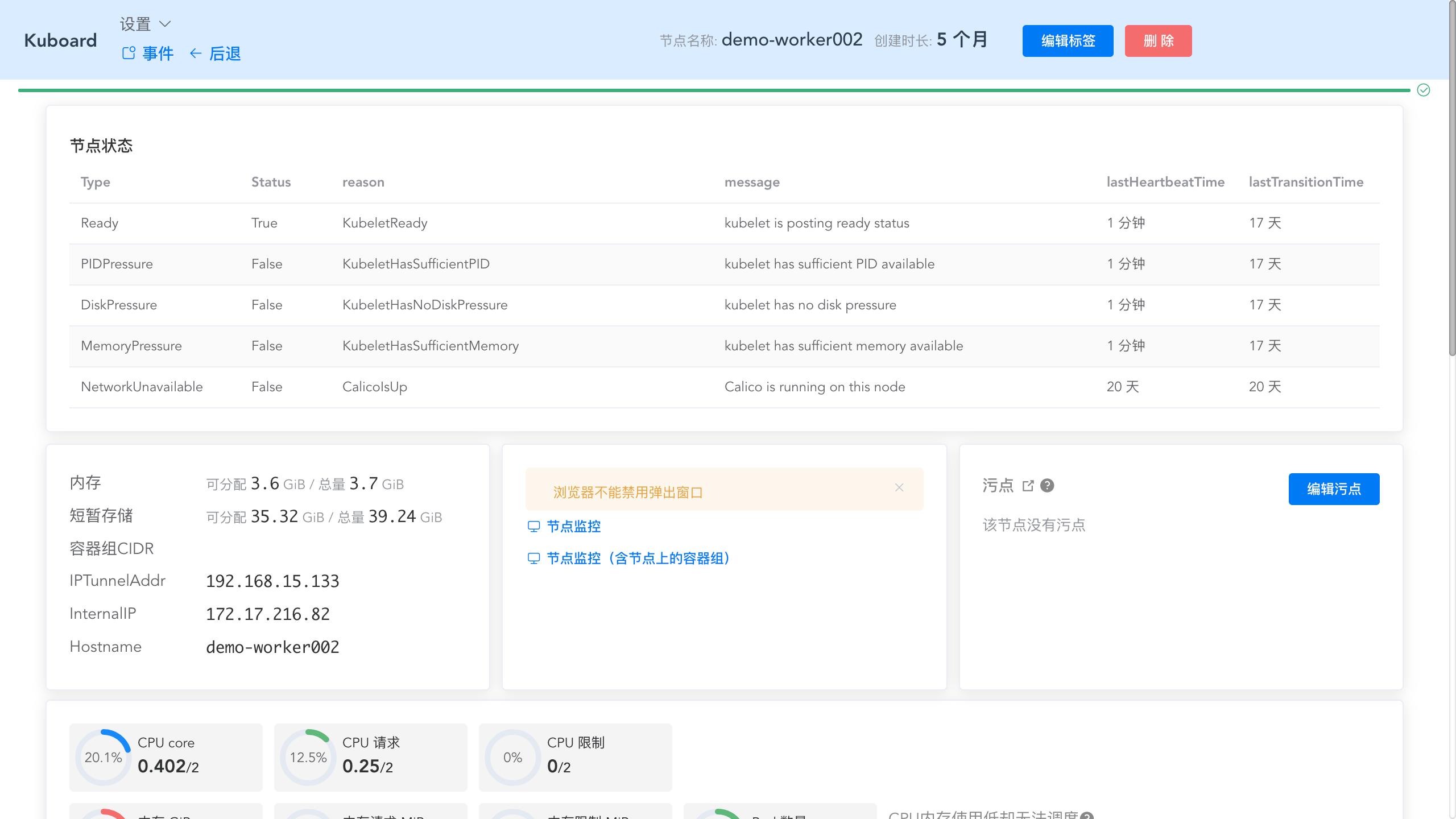Click the Status column header
Screen dimensions: 1456x819
point(271,182)
